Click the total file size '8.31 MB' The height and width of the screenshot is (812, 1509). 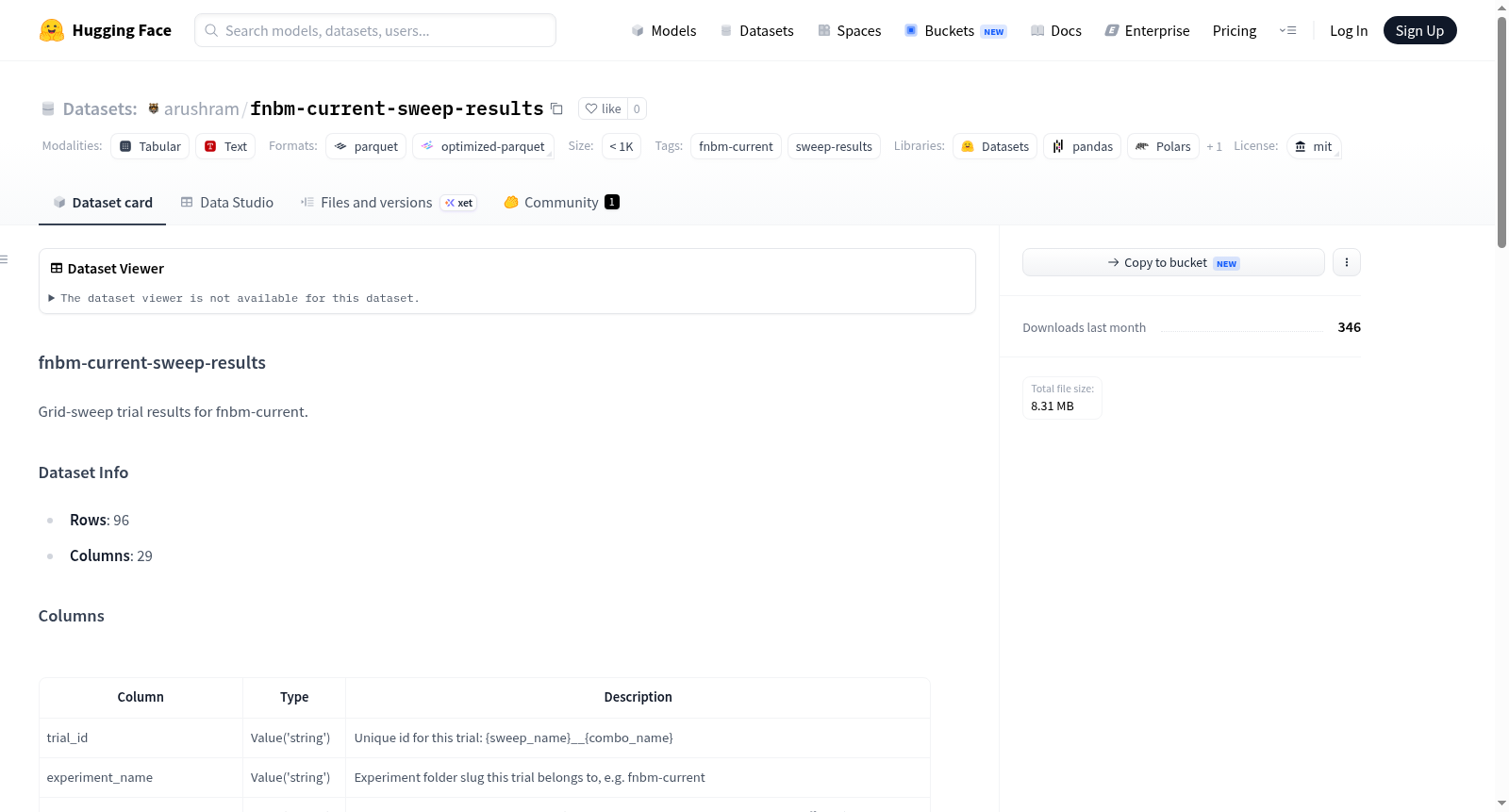click(1053, 406)
